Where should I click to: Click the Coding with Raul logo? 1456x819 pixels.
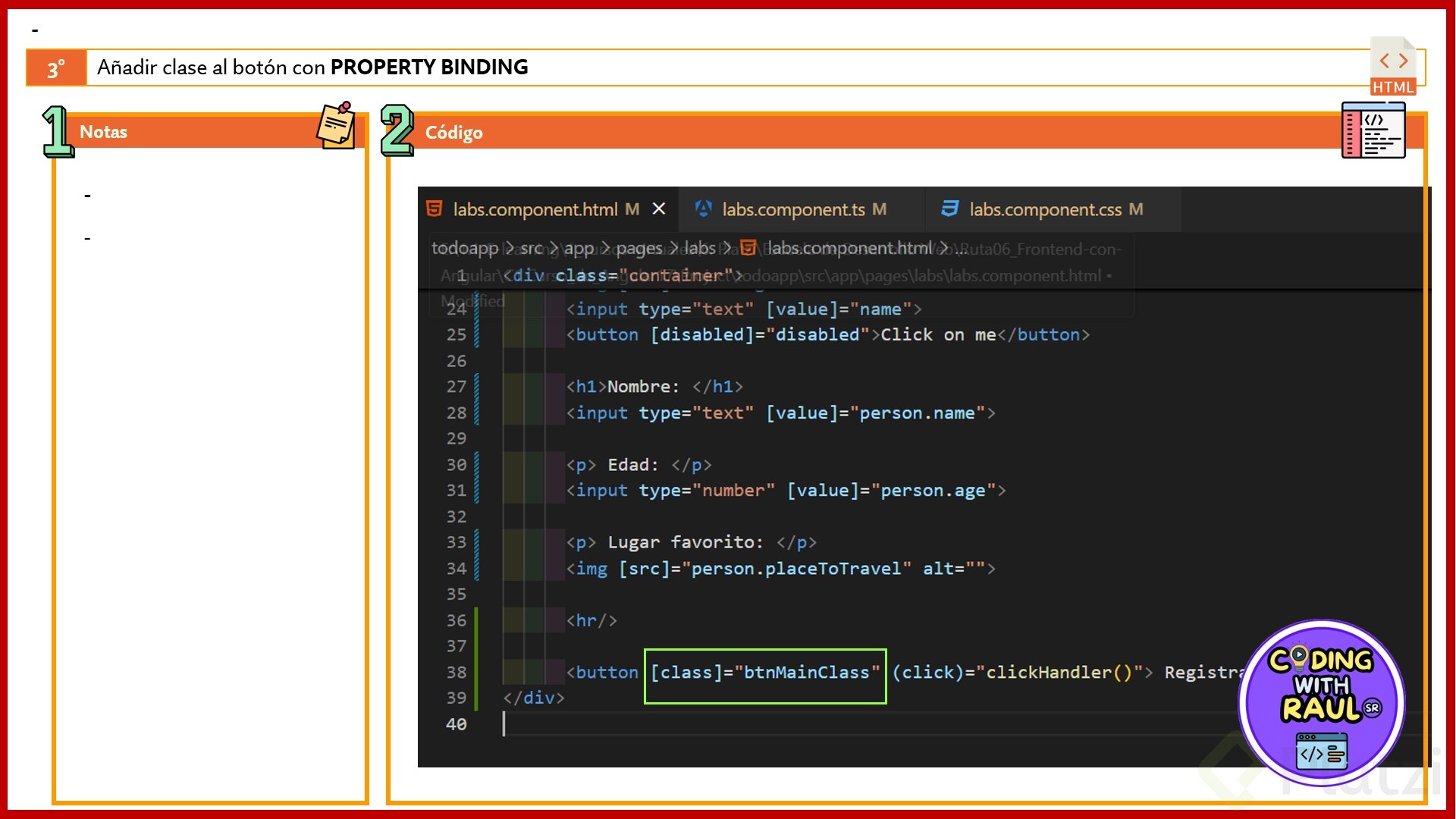click(1321, 701)
